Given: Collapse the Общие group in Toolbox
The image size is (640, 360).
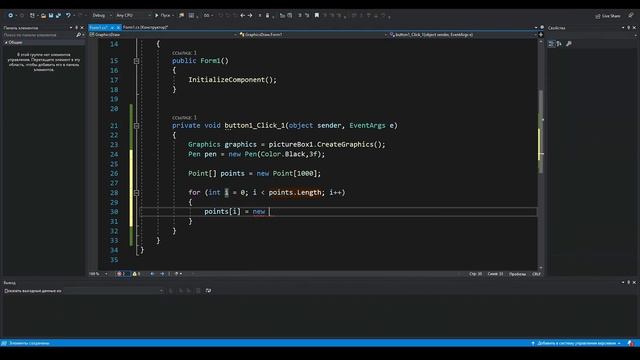Looking at the screenshot, I should pyautogui.click(x=6, y=42).
